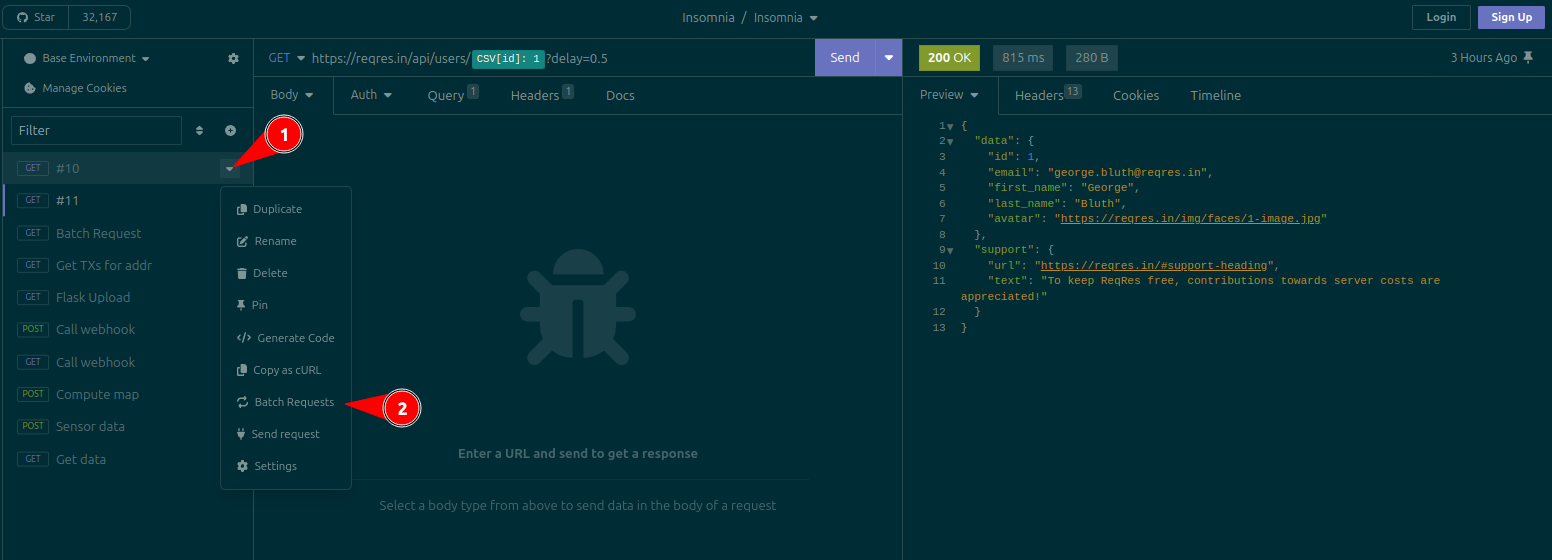
Task: Click the sort order icon beside Filter
Action: pos(199,131)
